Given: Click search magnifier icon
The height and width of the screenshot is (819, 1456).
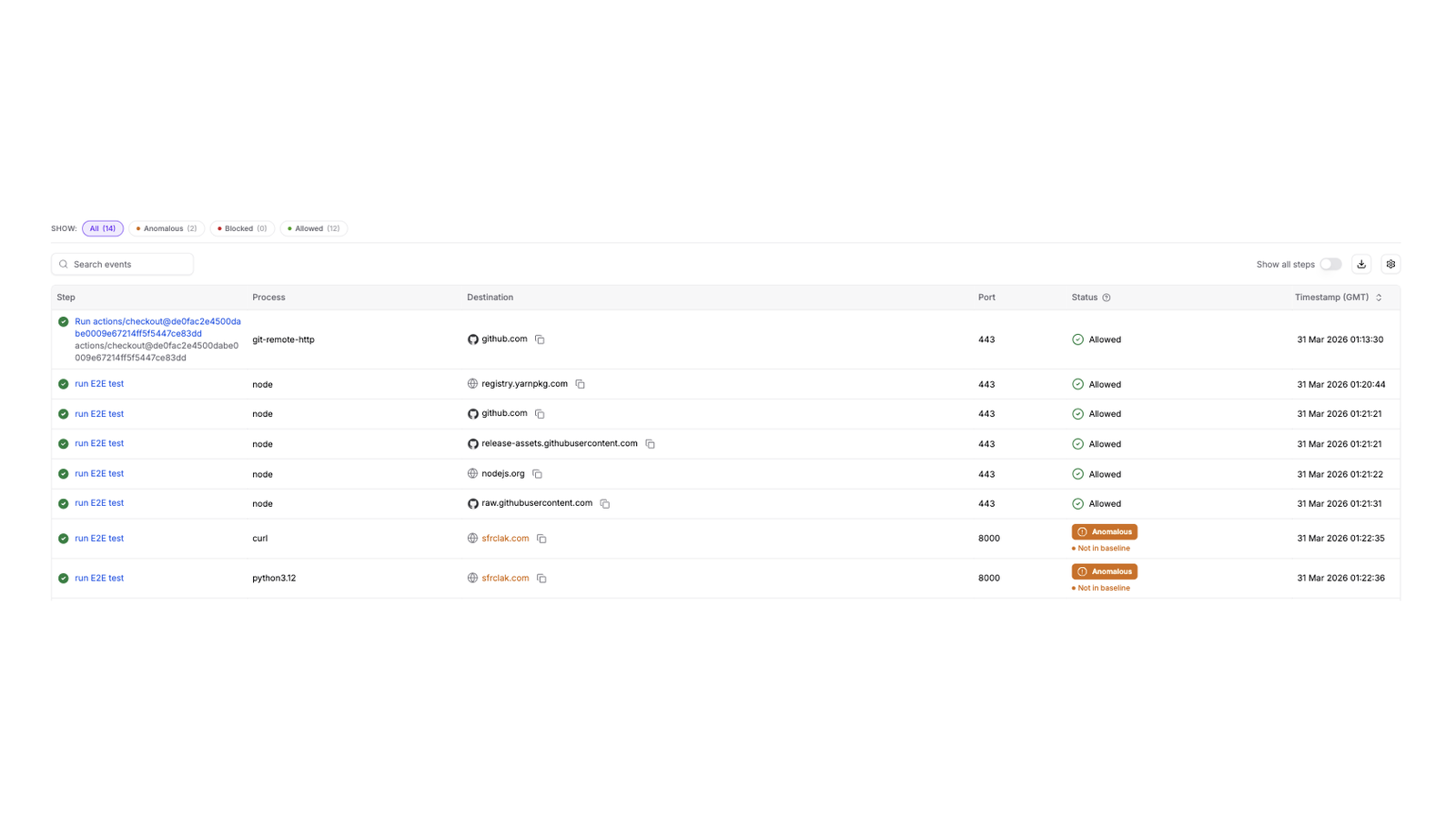Looking at the screenshot, I should point(64,264).
